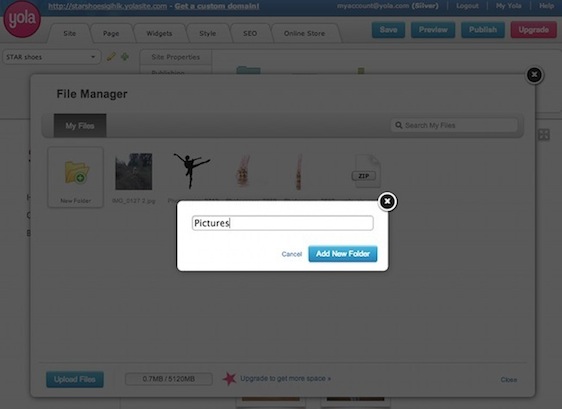Click the pink star upgrade icon
The height and width of the screenshot is (409, 562).
click(229, 379)
